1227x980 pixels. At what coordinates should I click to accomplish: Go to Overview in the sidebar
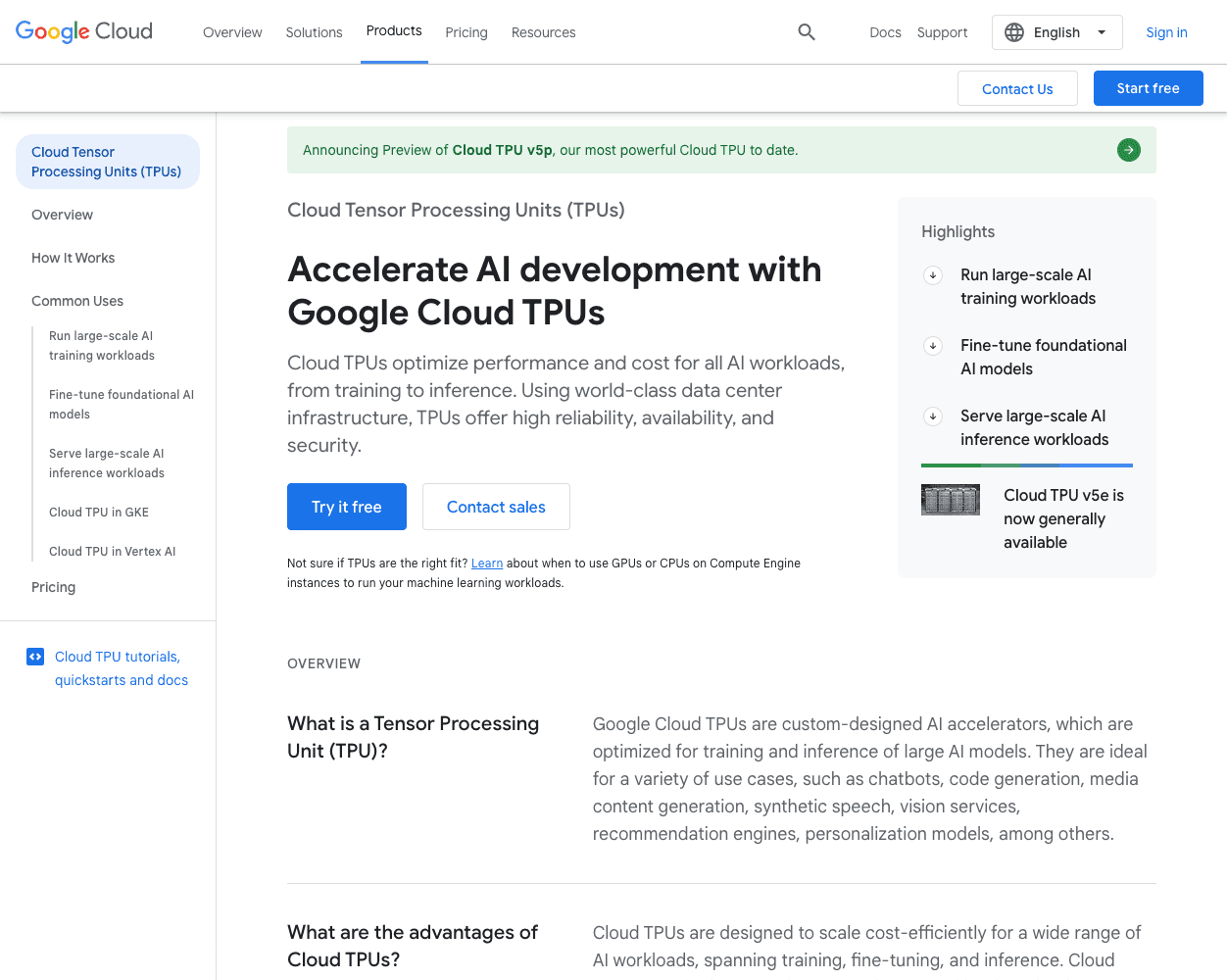(63, 215)
